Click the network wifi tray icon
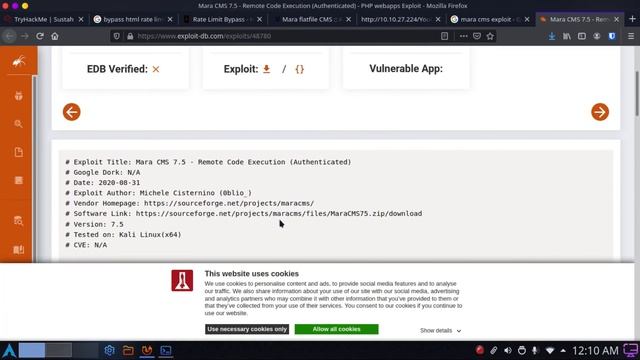Image resolution: width=640 pixels, height=360 pixels. click(550, 351)
